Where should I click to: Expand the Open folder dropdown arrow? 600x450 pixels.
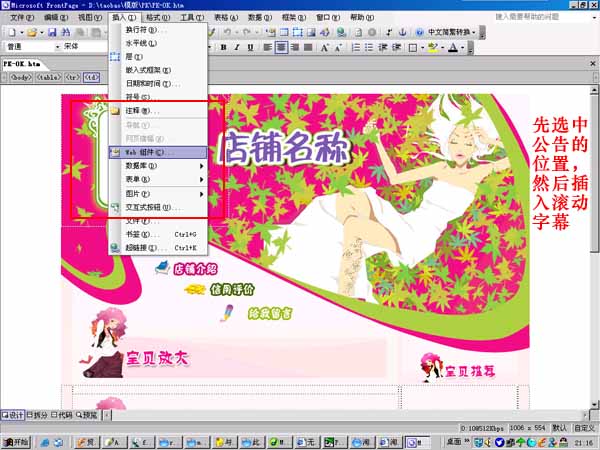(42, 33)
